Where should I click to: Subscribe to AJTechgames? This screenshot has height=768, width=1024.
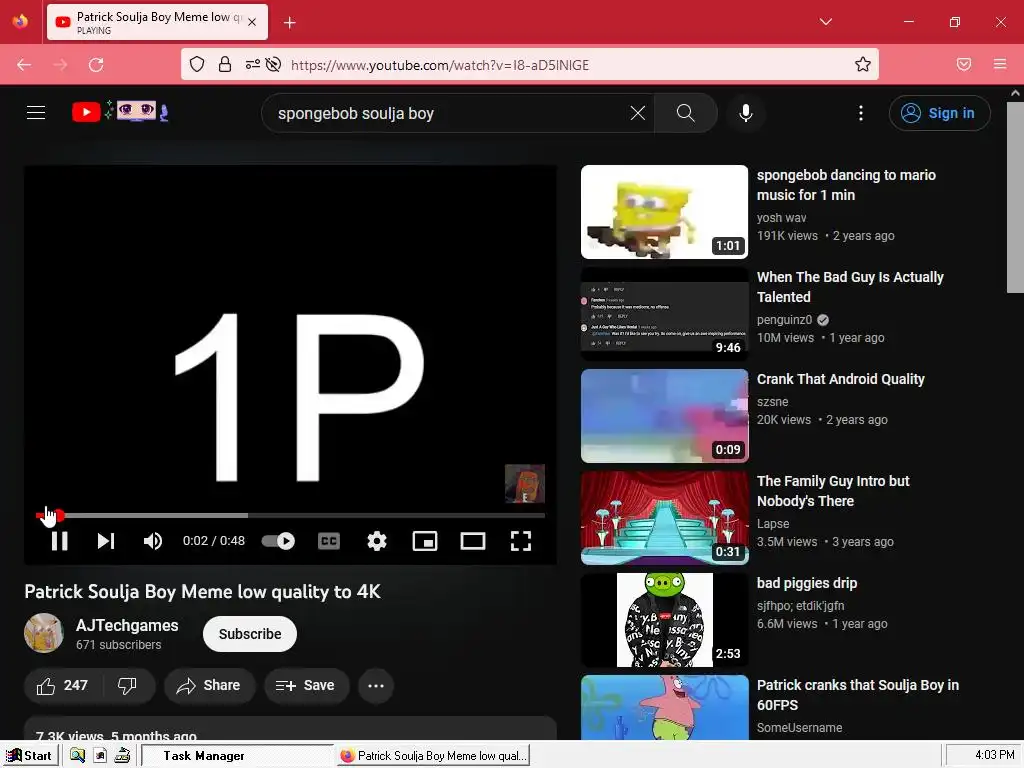pos(250,634)
